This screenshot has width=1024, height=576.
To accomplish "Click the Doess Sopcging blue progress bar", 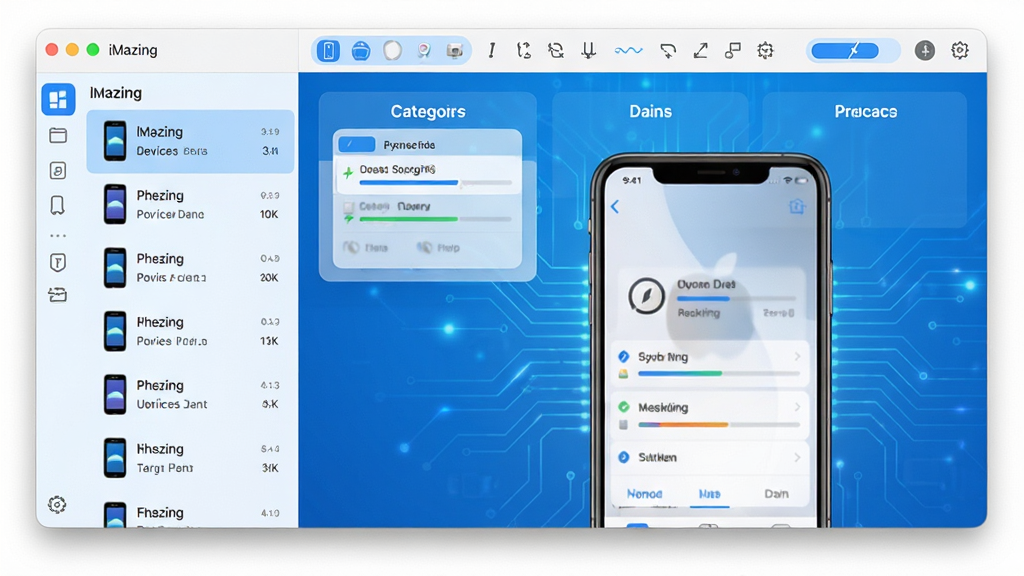I will (436, 183).
